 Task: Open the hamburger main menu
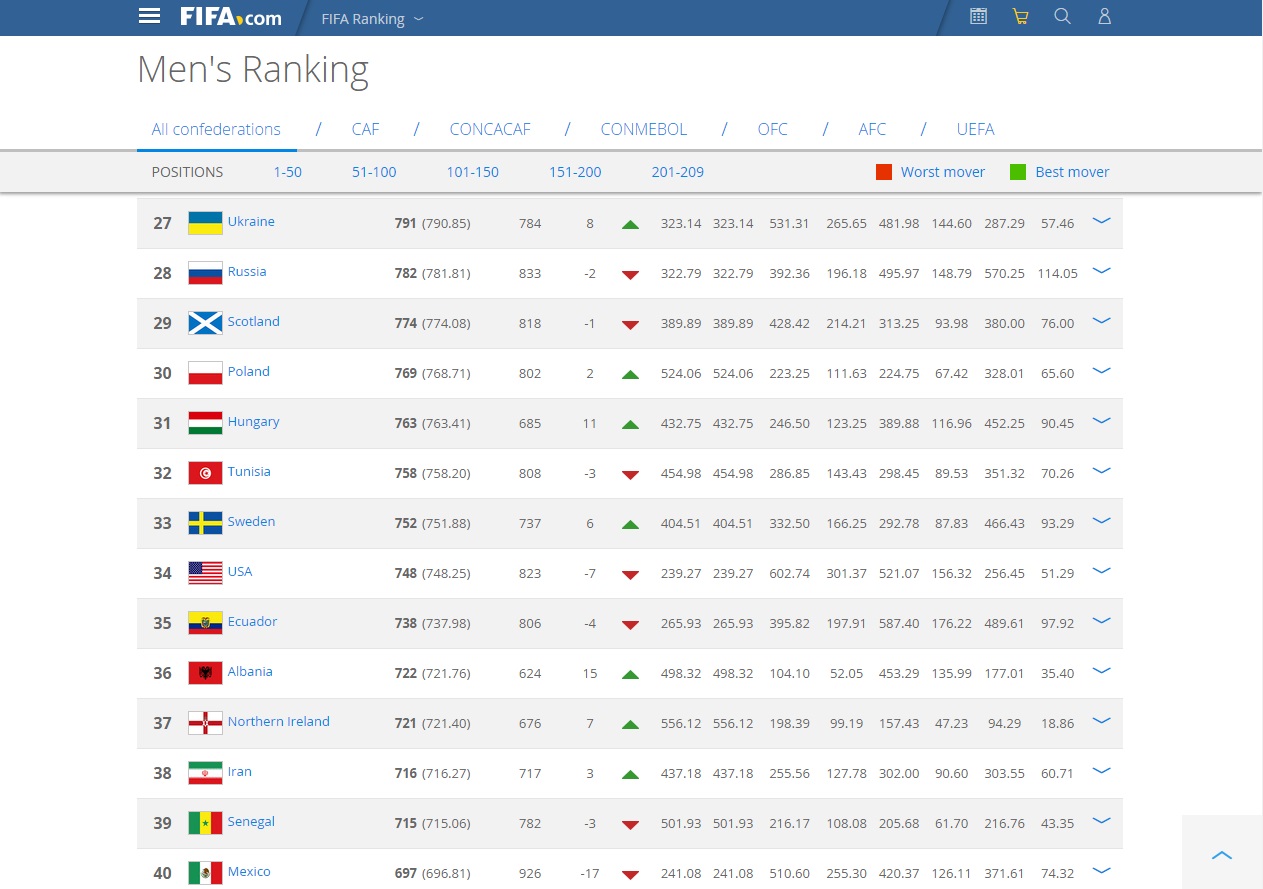point(149,16)
